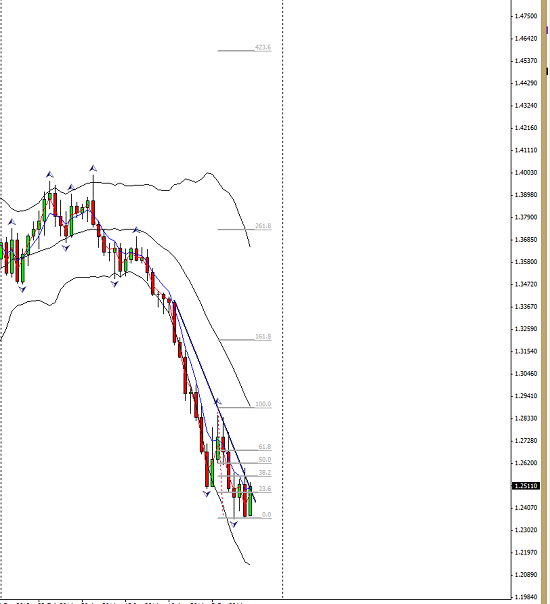Click price scale value 1.26200

point(526,463)
